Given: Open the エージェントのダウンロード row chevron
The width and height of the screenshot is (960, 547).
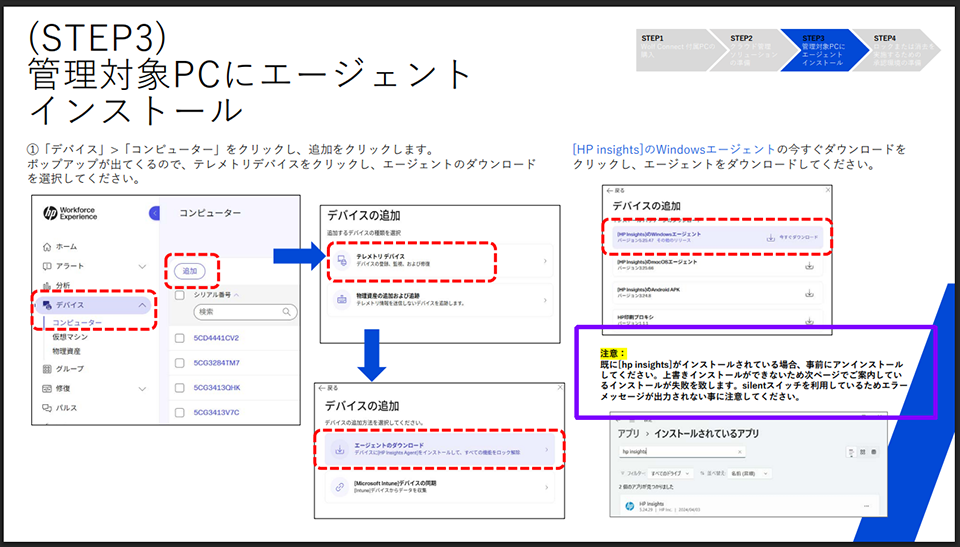Looking at the screenshot, I should (x=546, y=450).
